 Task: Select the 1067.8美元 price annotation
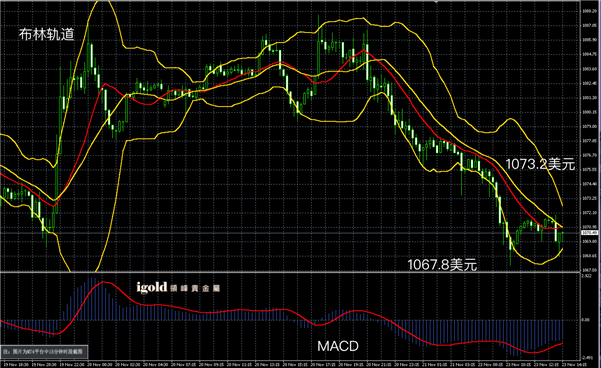[442, 264]
